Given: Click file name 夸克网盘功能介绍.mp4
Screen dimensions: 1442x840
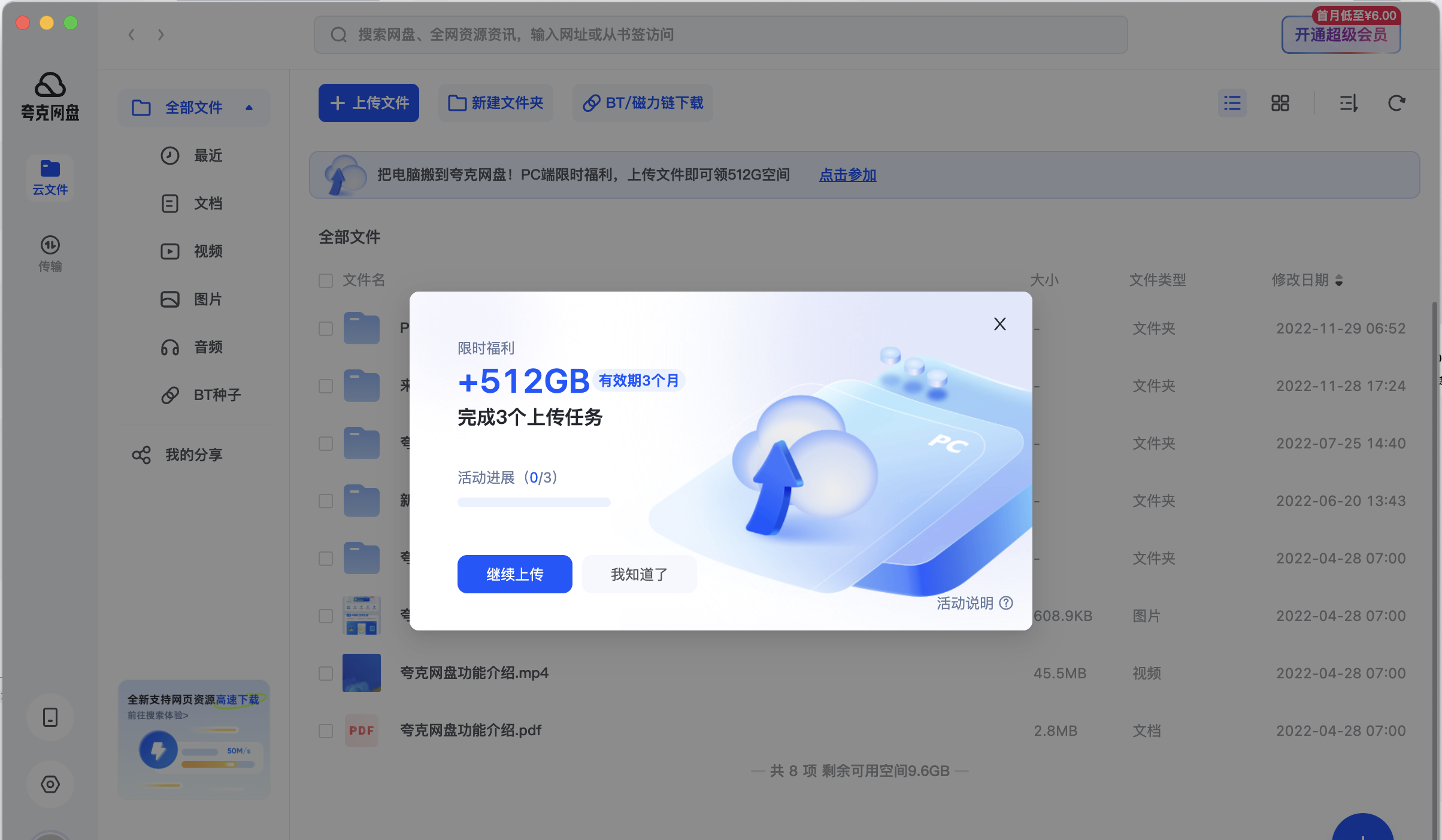Looking at the screenshot, I should coord(474,673).
